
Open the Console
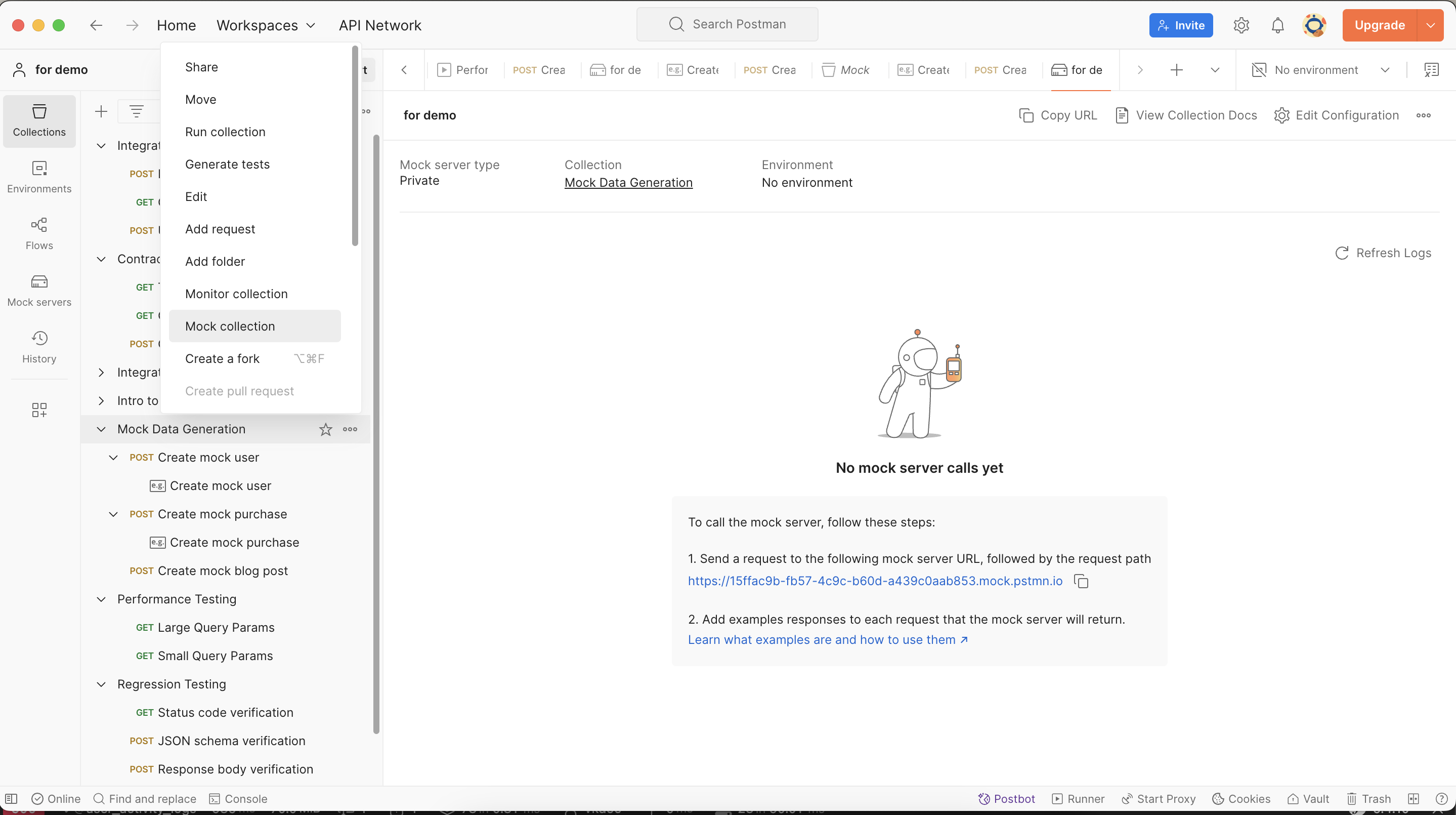(x=238, y=799)
